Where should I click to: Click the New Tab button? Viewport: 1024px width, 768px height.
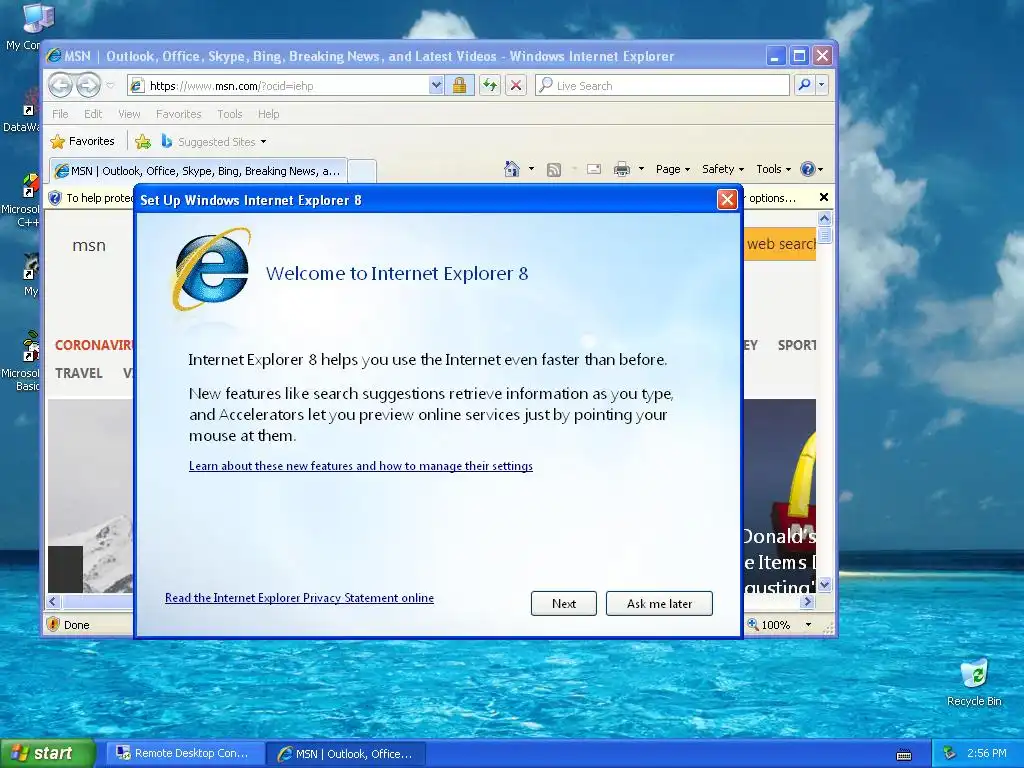tap(362, 171)
